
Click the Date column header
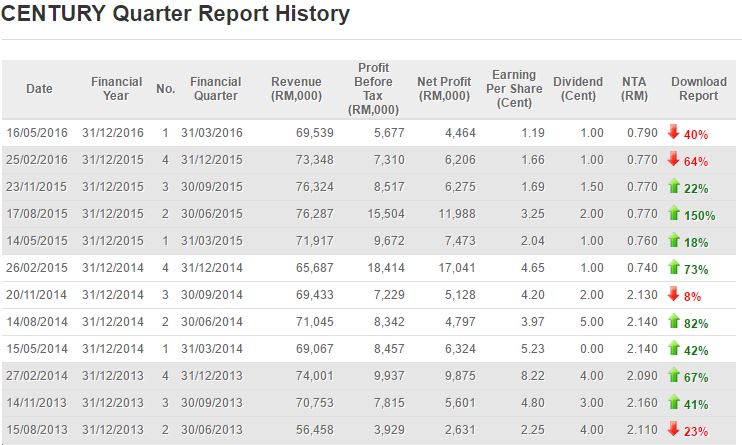click(39, 89)
